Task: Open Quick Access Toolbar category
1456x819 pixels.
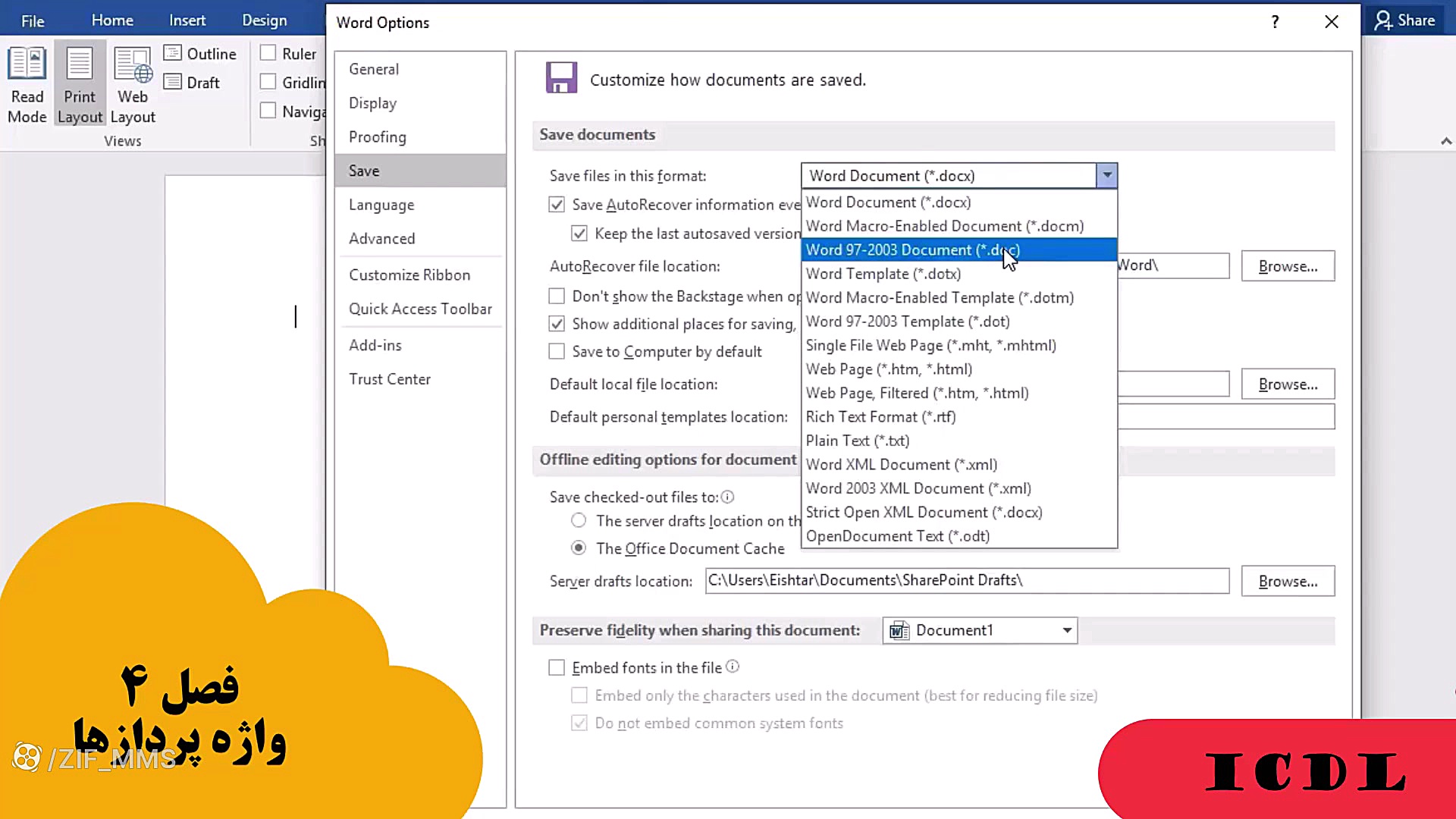Action: click(x=420, y=309)
